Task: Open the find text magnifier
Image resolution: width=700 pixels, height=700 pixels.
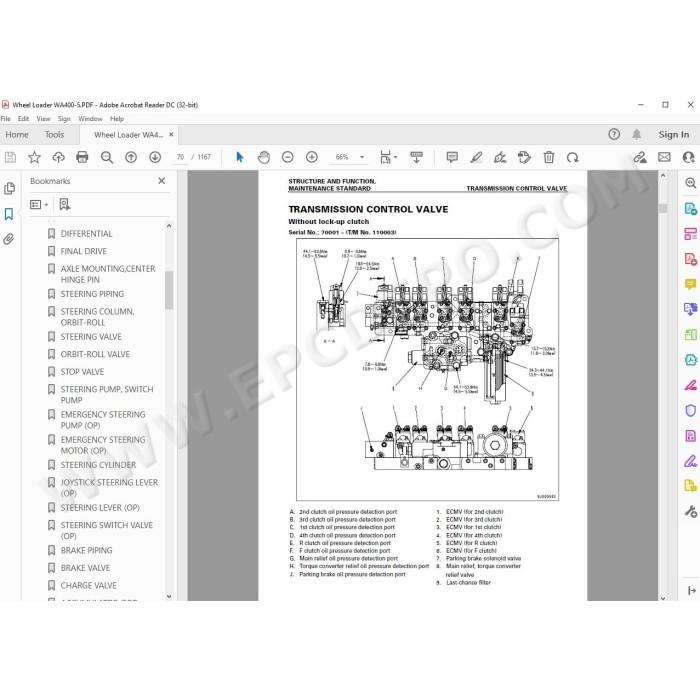Action: (x=107, y=157)
